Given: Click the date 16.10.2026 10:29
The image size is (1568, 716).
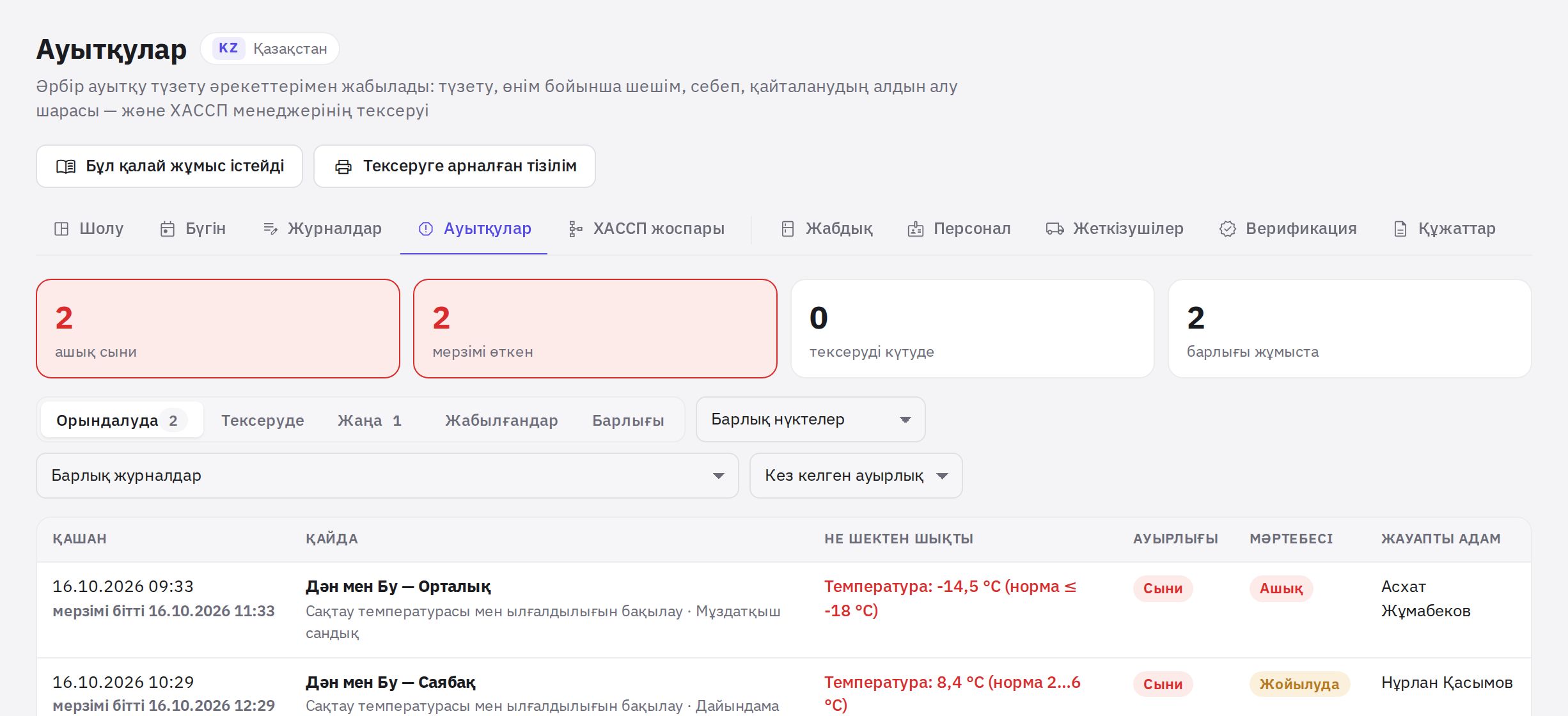Looking at the screenshot, I should point(123,682).
